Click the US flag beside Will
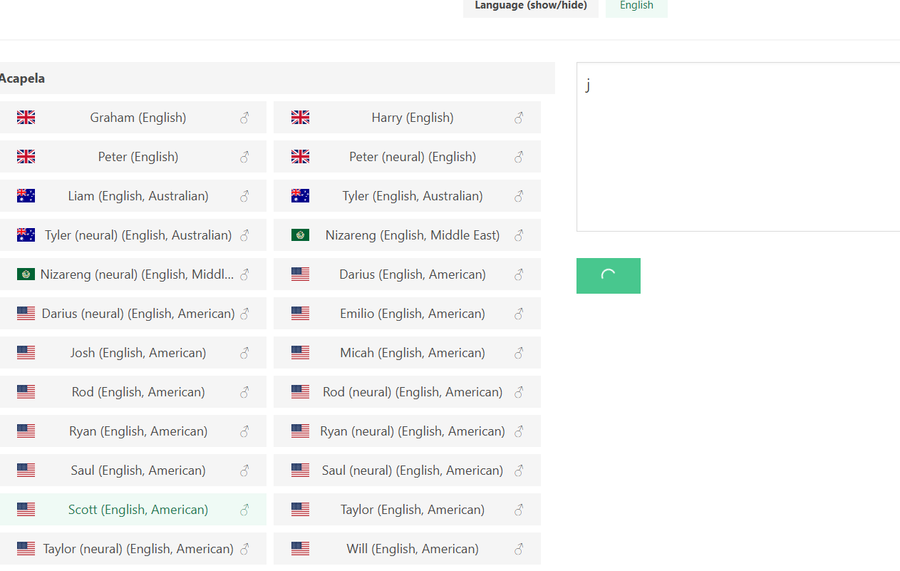Viewport: 900px width, 571px height. (300, 549)
